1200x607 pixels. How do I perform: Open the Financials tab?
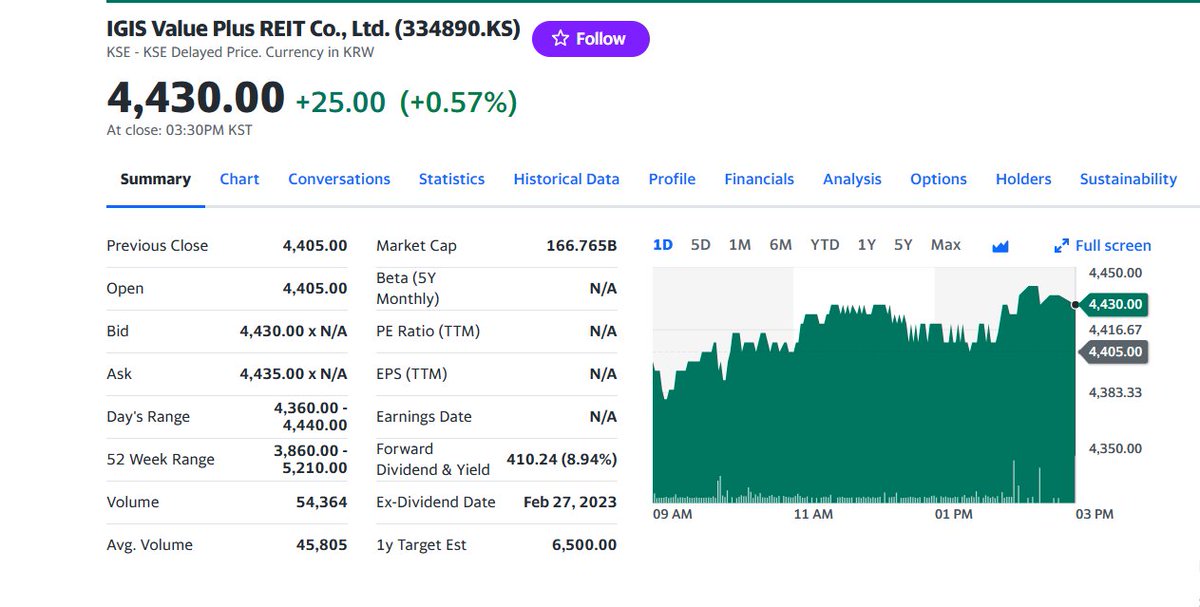[x=759, y=179]
